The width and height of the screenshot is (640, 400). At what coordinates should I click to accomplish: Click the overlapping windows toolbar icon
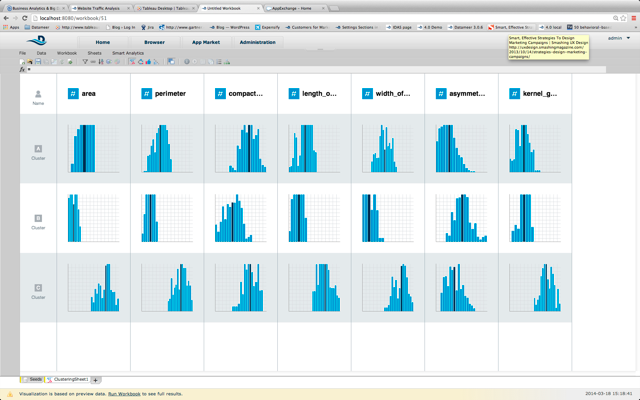click(171, 62)
